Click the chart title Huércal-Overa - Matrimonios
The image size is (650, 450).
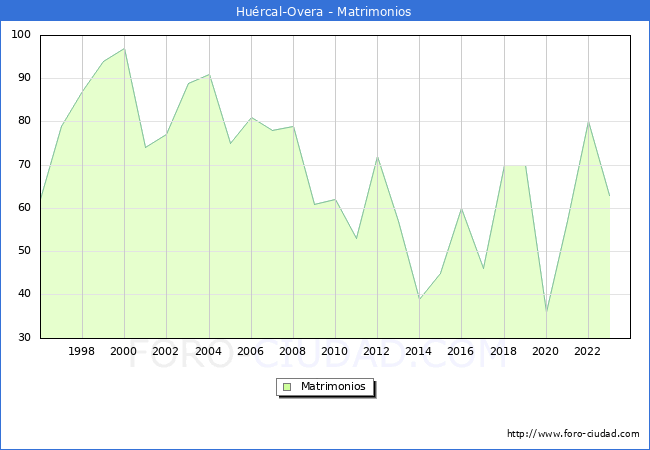click(325, 12)
